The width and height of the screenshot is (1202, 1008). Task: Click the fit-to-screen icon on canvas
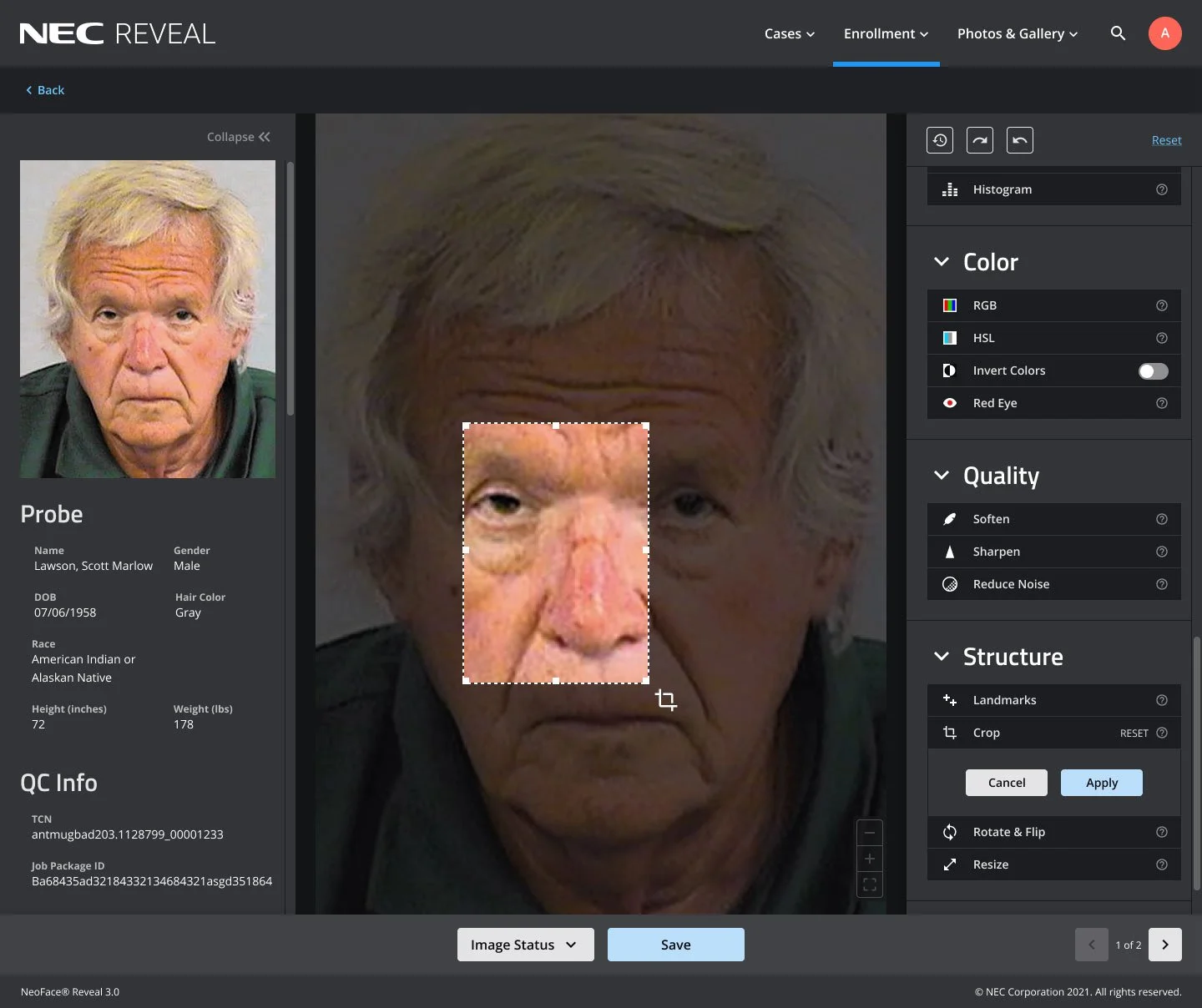coord(870,885)
